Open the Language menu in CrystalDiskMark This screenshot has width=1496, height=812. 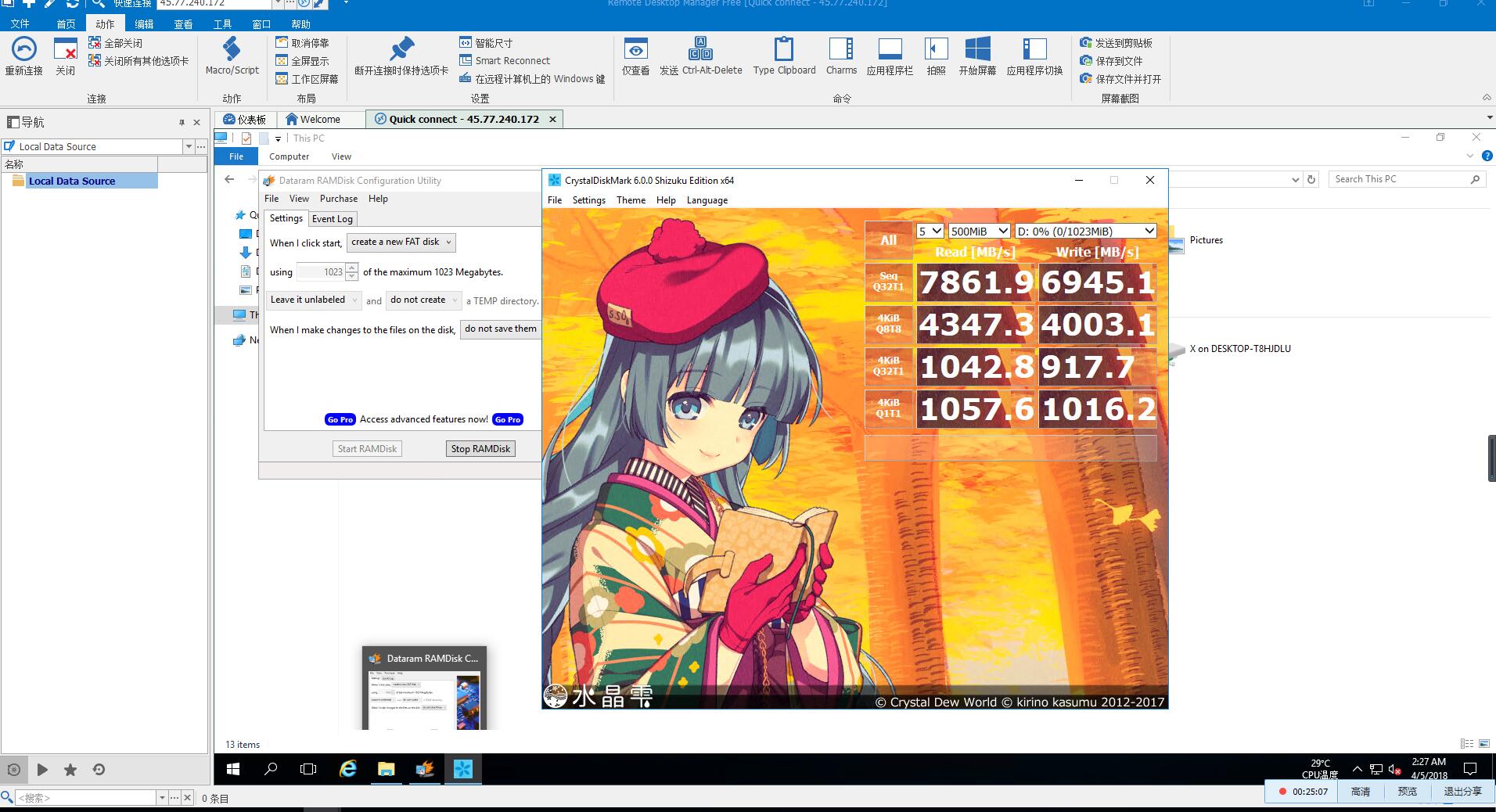point(707,200)
